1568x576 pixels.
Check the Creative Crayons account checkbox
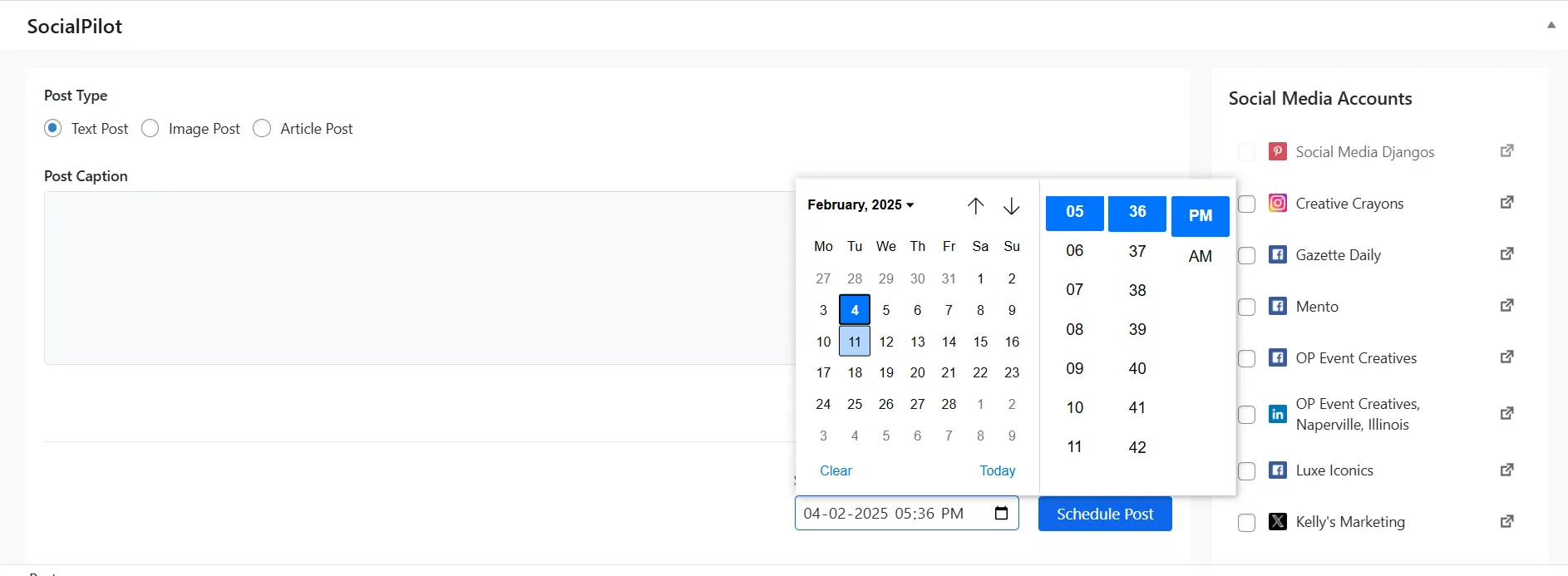[x=1247, y=204]
